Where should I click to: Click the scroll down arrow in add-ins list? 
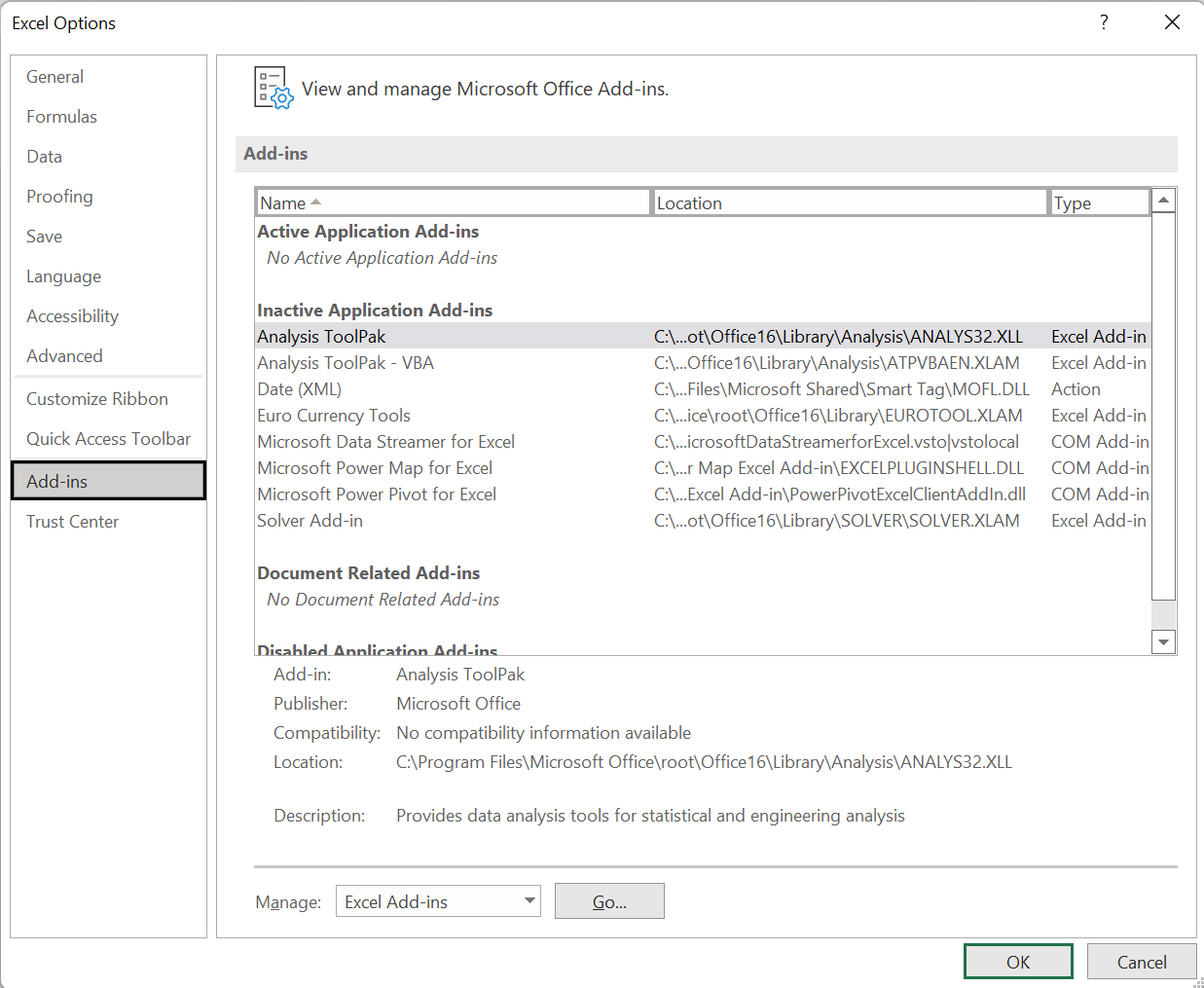pos(1163,641)
